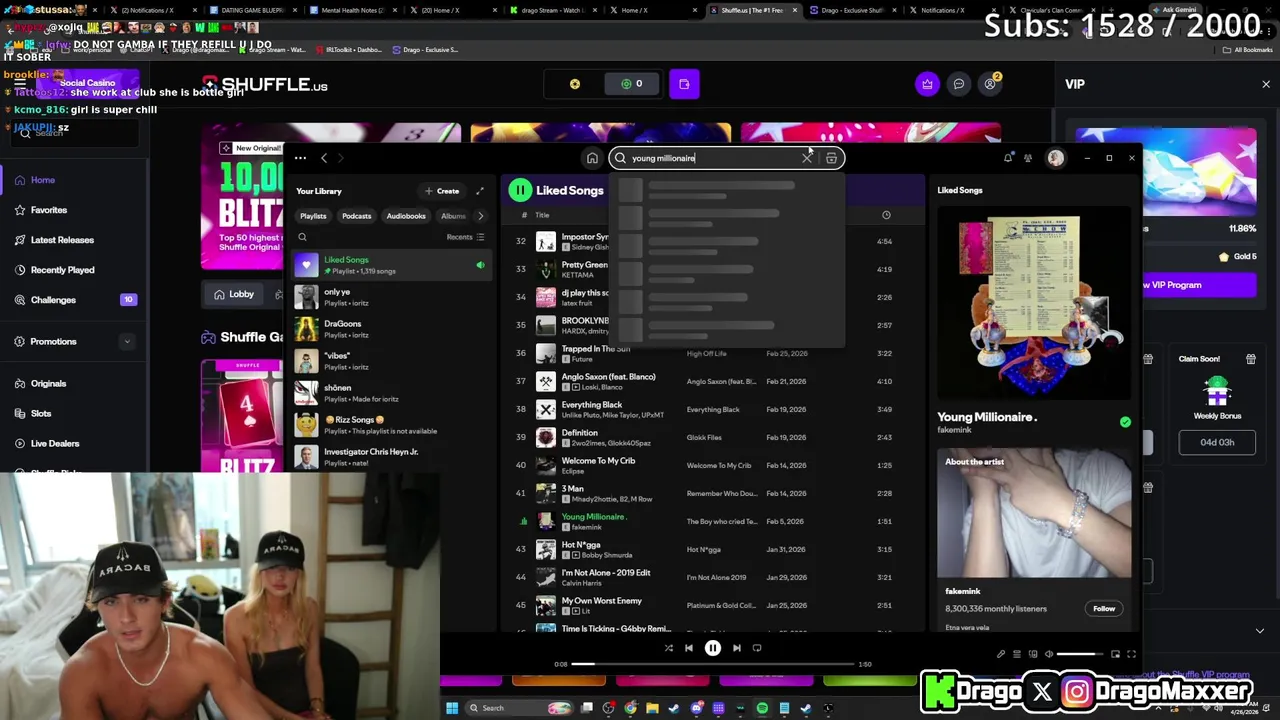Skip to previous track
The image size is (1280, 720).
688,648
